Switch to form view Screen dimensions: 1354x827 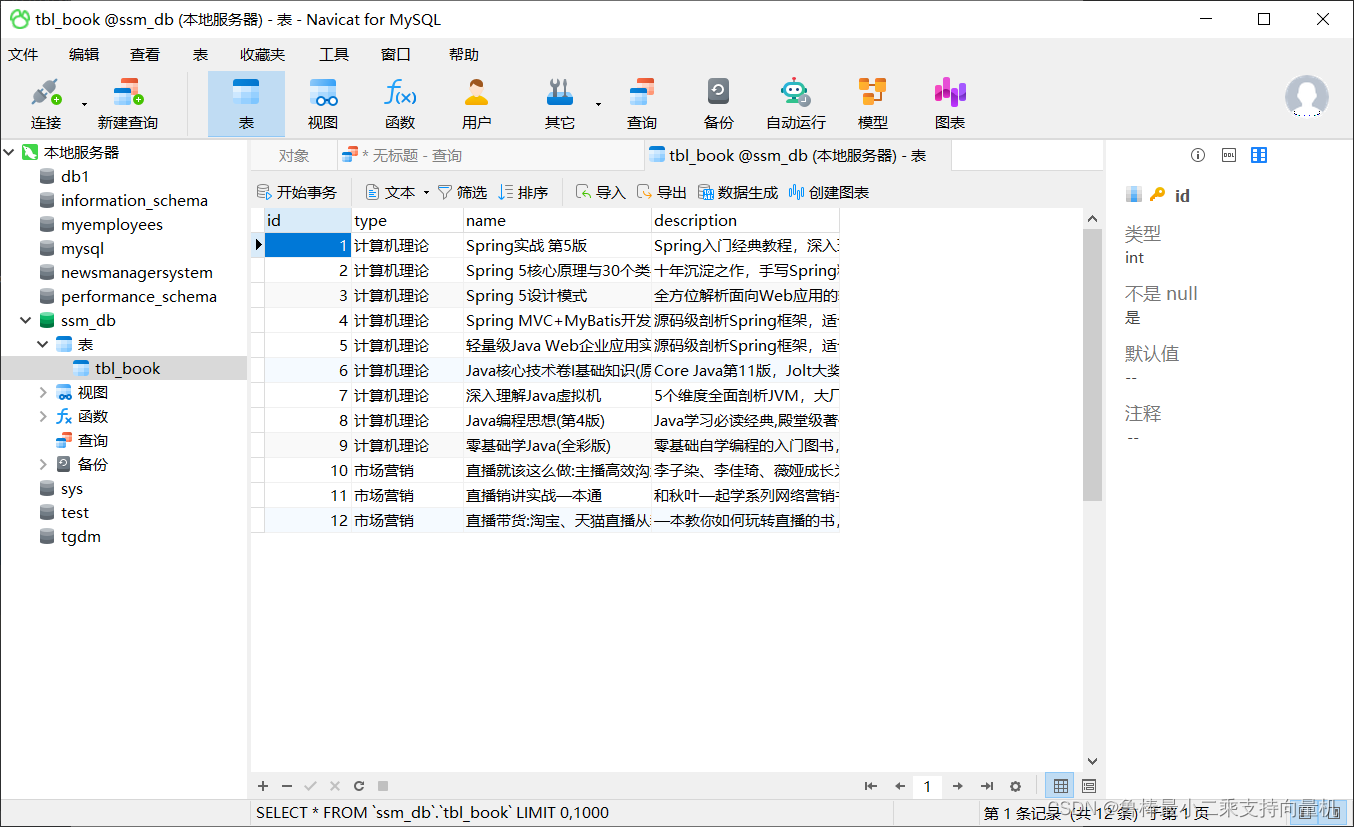coord(1089,786)
